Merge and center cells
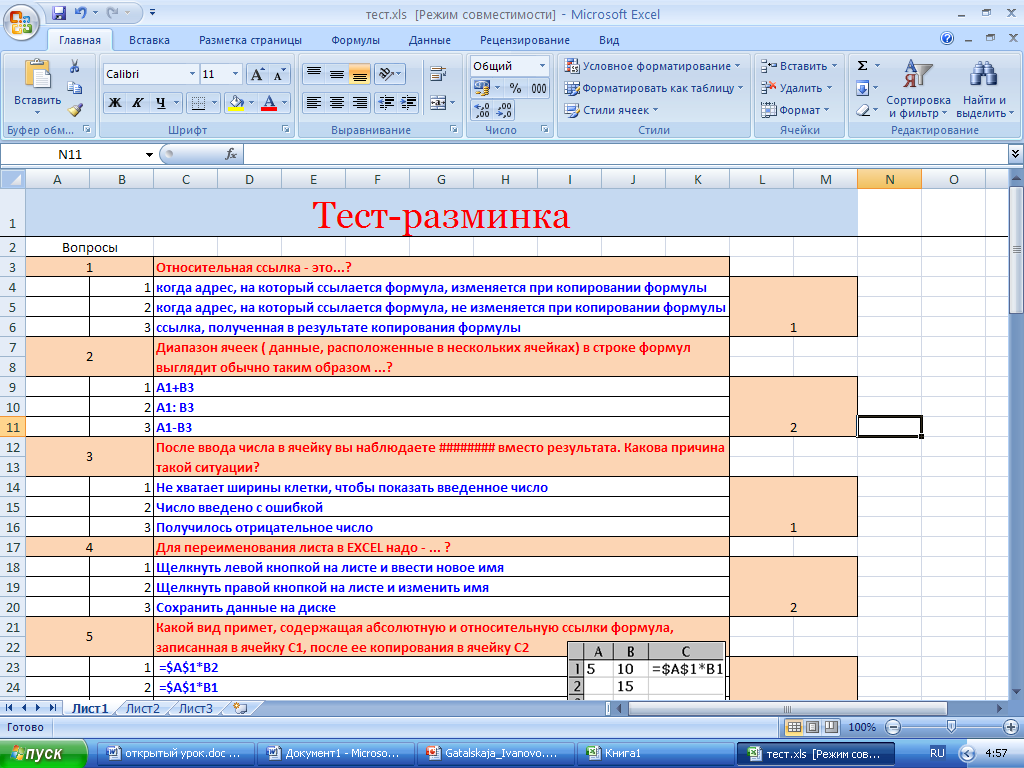Screen dimensions: 1024x768 click(438, 103)
